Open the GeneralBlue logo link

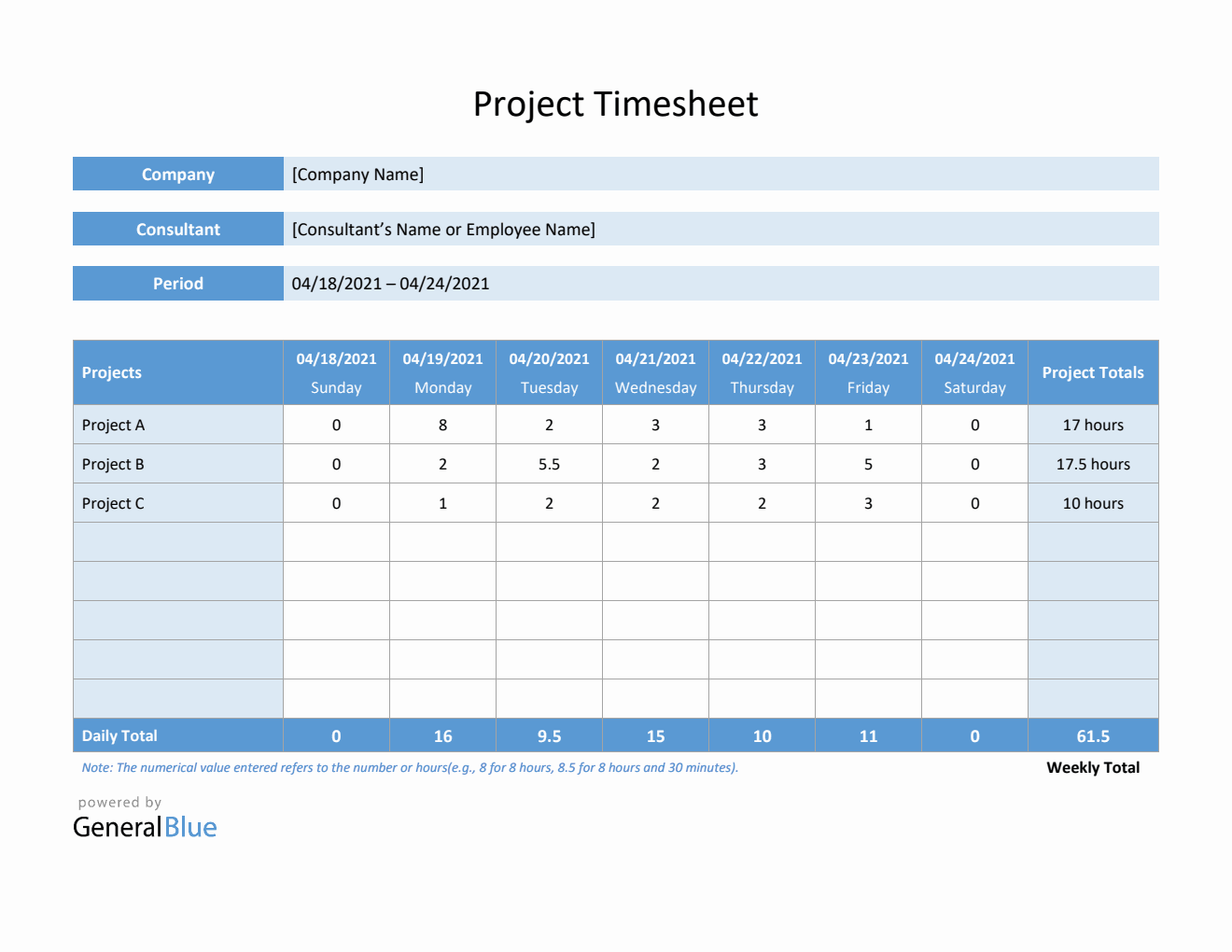145,826
